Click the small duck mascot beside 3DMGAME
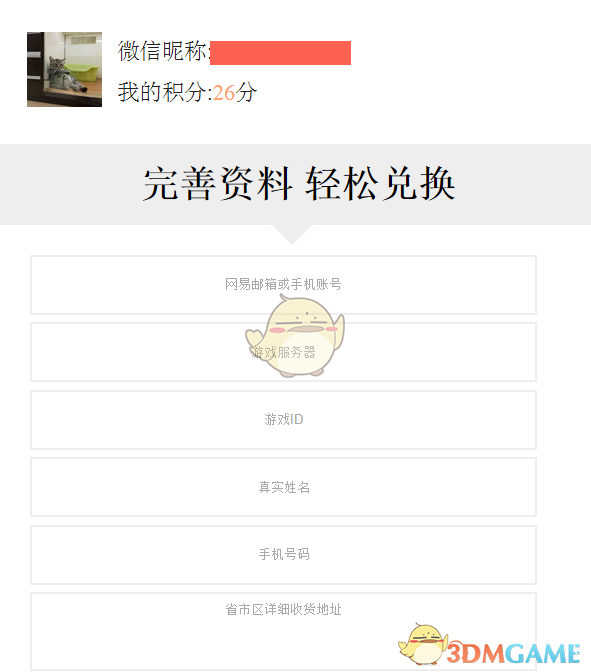Image resolution: width=591 pixels, height=672 pixels. point(423,644)
